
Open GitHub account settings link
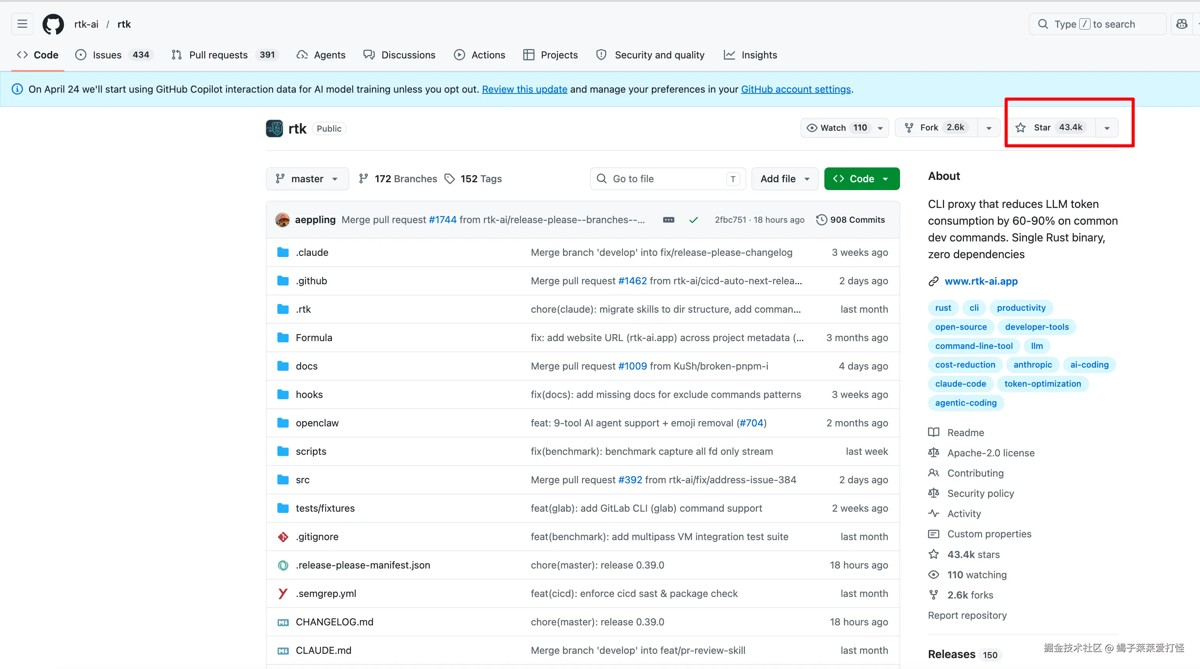pyautogui.click(x=796, y=89)
